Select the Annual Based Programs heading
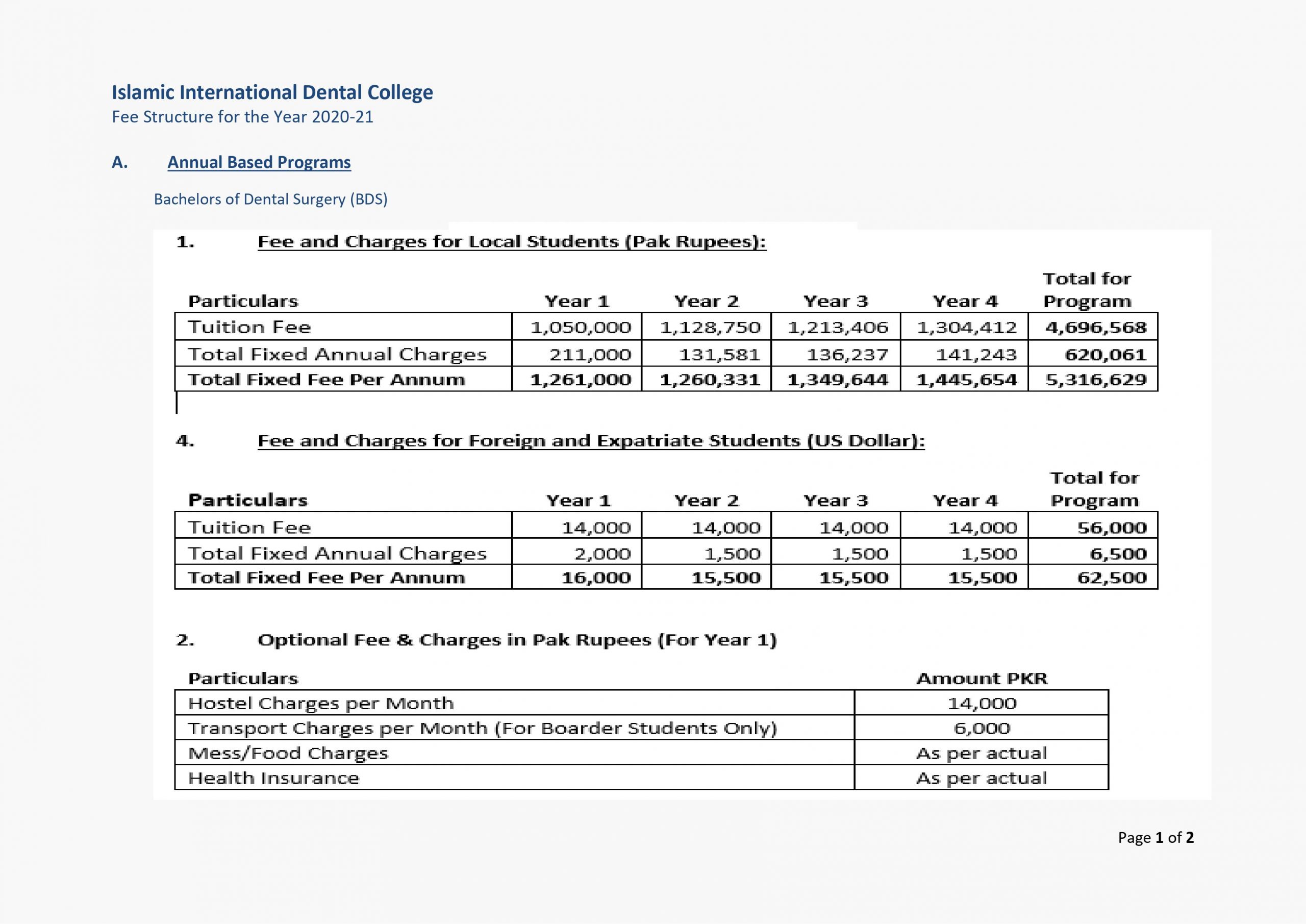Screen dimensions: 1306x924 point(259,162)
